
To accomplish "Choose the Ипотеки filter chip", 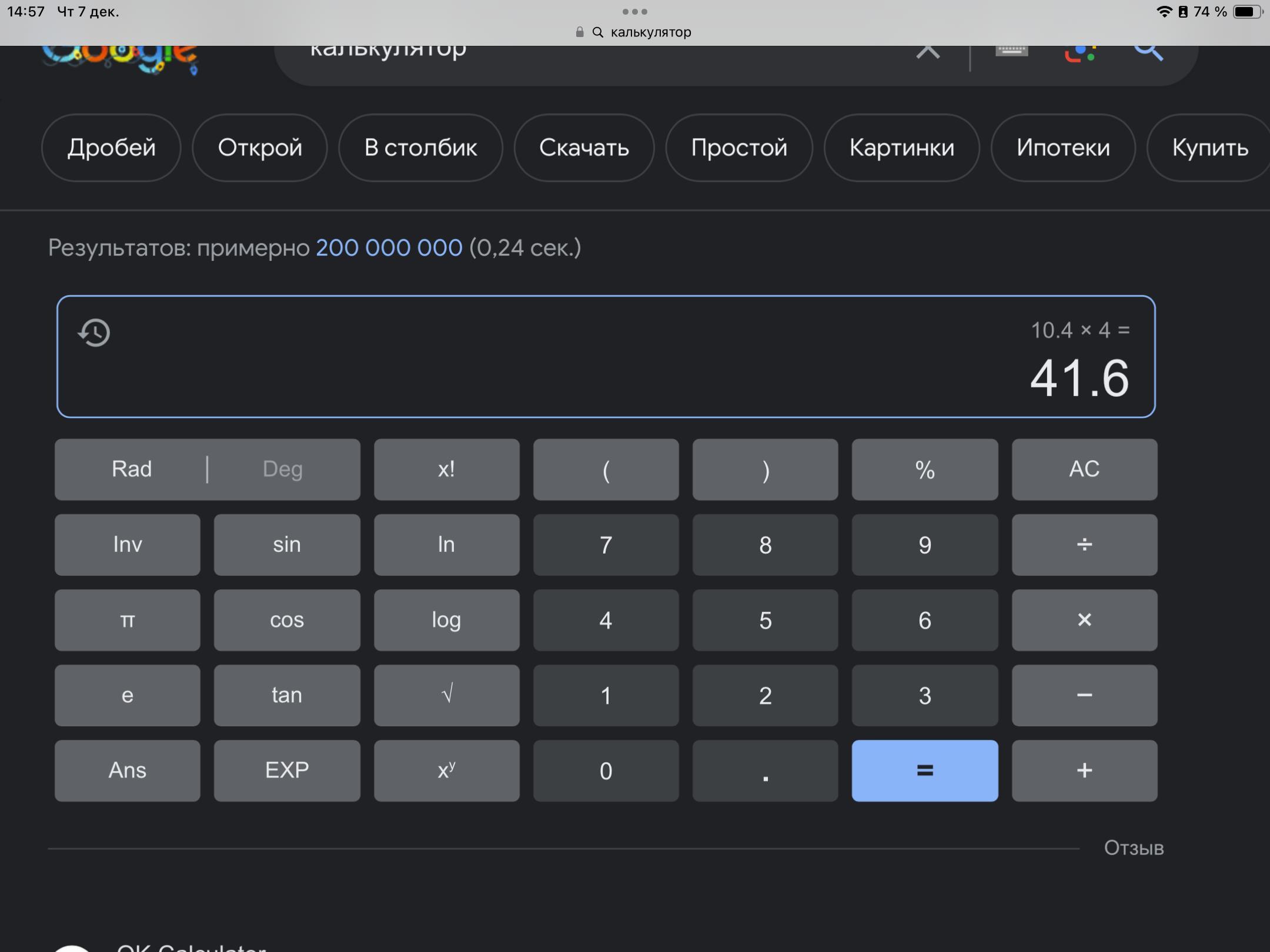I will click(1063, 148).
